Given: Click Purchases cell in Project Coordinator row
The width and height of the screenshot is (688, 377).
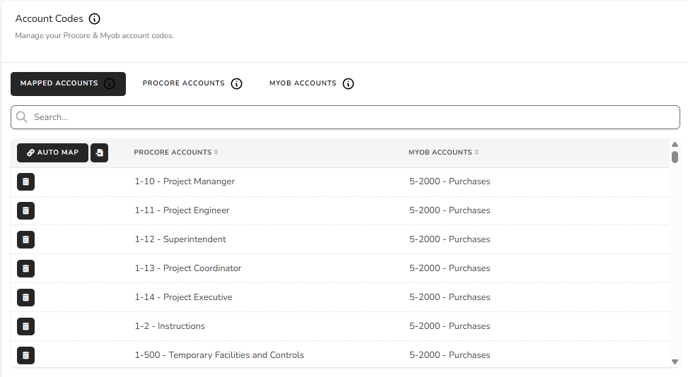Looking at the screenshot, I should click(x=450, y=268).
